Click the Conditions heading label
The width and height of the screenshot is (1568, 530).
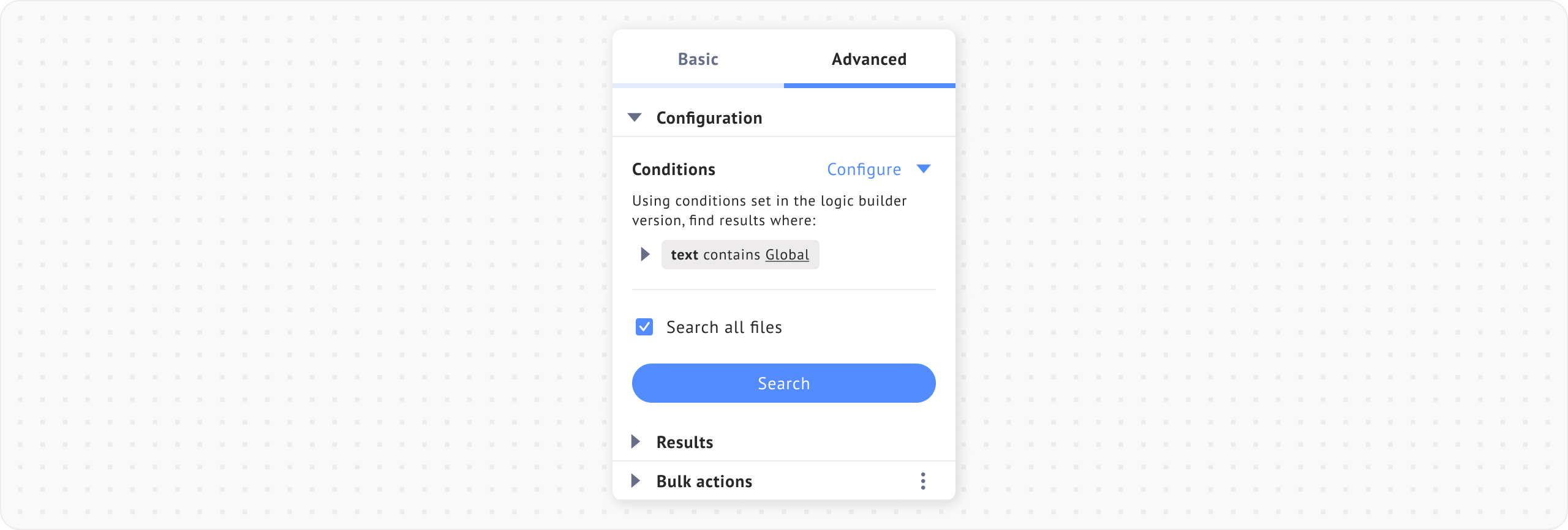coord(673,170)
